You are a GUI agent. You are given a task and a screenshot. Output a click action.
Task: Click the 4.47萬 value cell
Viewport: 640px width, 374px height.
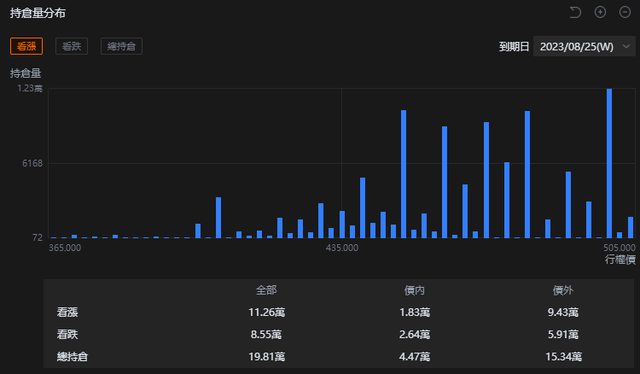[x=414, y=356]
